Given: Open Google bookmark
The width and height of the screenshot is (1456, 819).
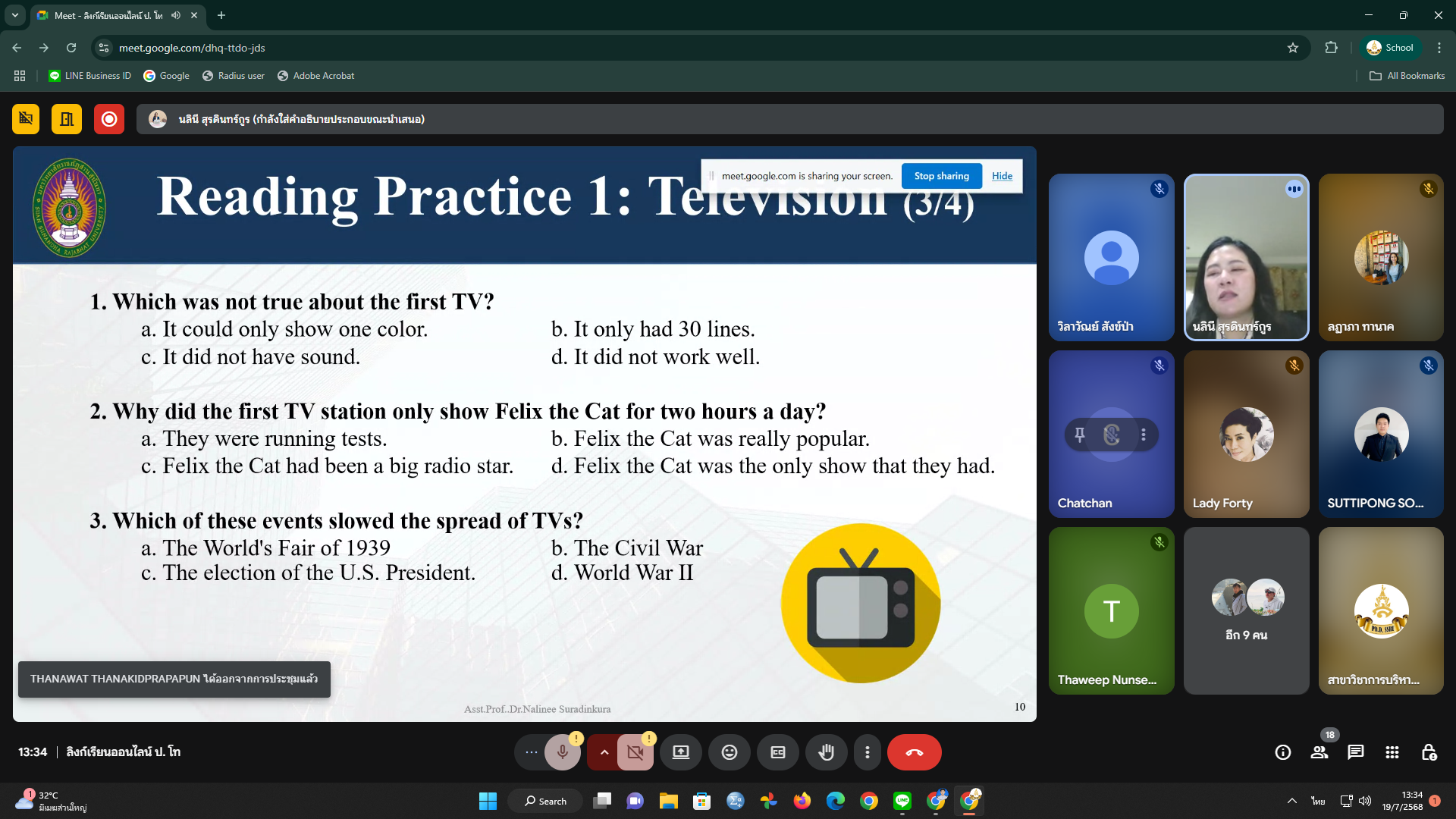Looking at the screenshot, I should (166, 76).
